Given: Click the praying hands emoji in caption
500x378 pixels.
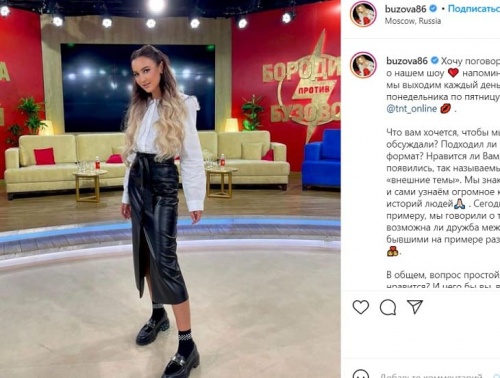Looking at the screenshot, I should (x=460, y=203).
